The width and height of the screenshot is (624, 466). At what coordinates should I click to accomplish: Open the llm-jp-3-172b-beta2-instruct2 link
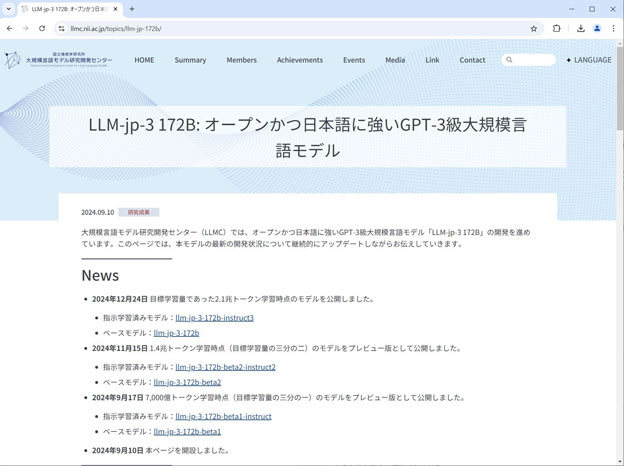click(225, 367)
